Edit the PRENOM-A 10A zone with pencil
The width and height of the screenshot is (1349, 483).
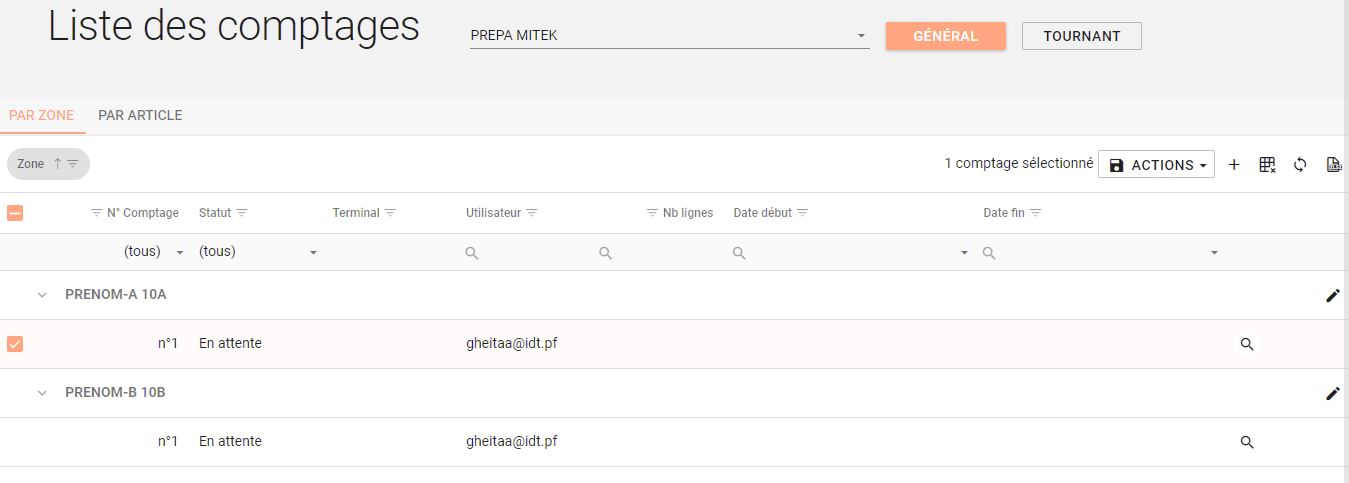pyautogui.click(x=1332, y=295)
